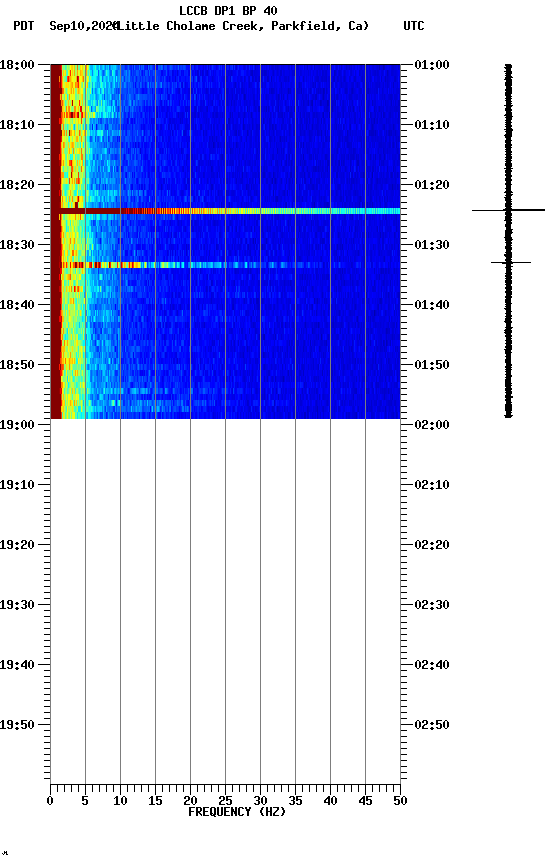
Task: Click the 02:30 UTC time label
Action: (x=432, y=605)
